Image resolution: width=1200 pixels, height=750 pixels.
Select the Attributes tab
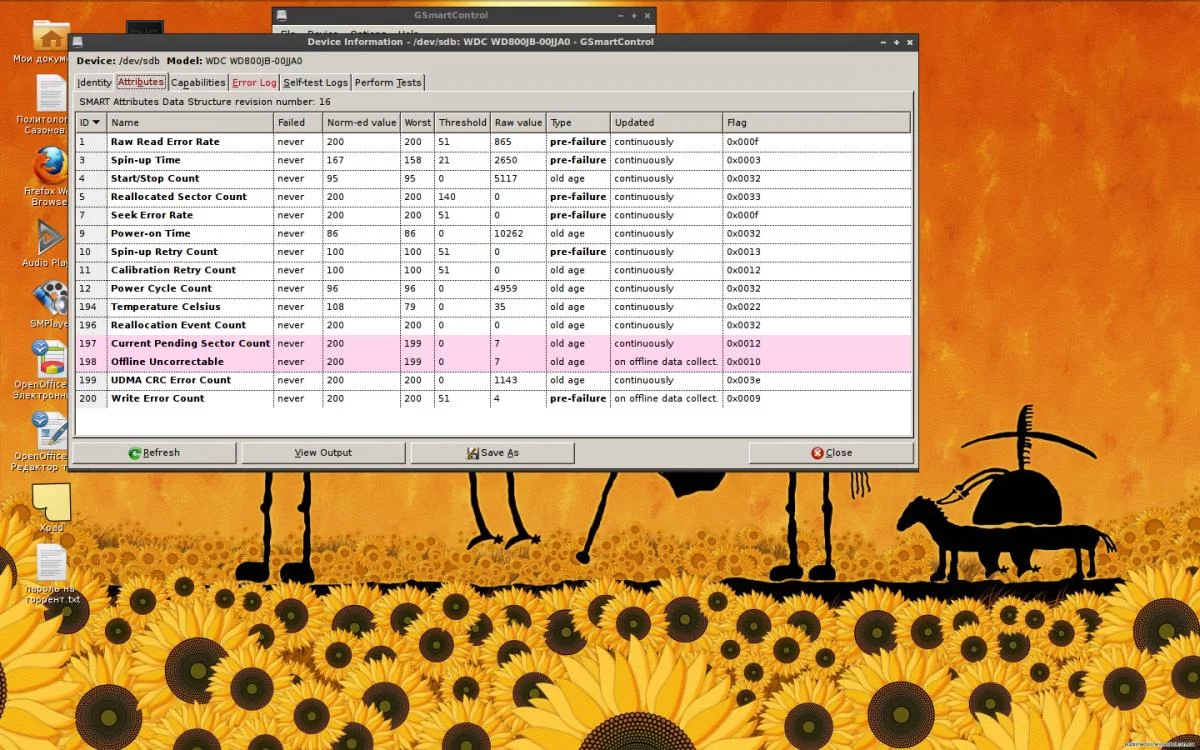[141, 82]
